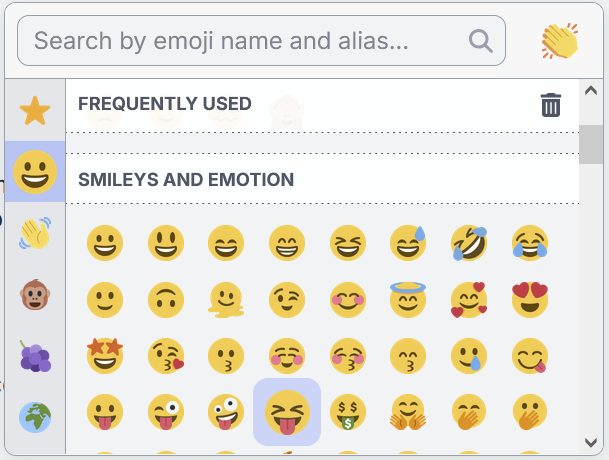Click the emoji search input field
This screenshot has height=460, width=609.
coord(250,40)
